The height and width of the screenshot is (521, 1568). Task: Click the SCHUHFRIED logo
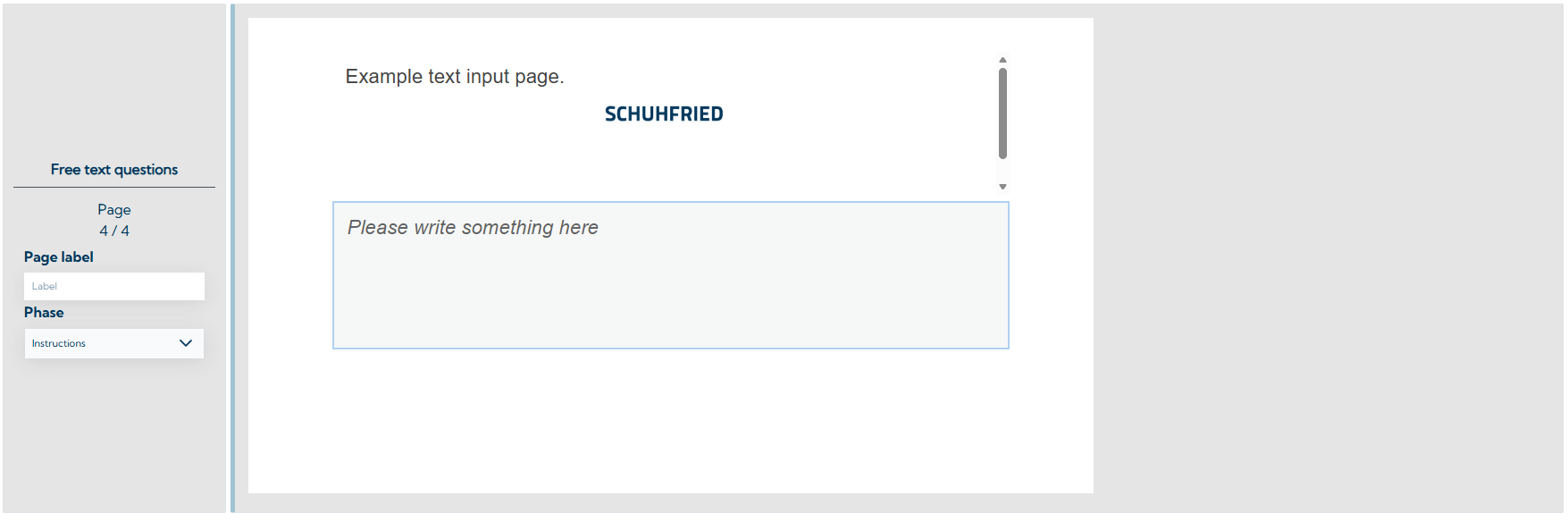[x=664, y=114]
